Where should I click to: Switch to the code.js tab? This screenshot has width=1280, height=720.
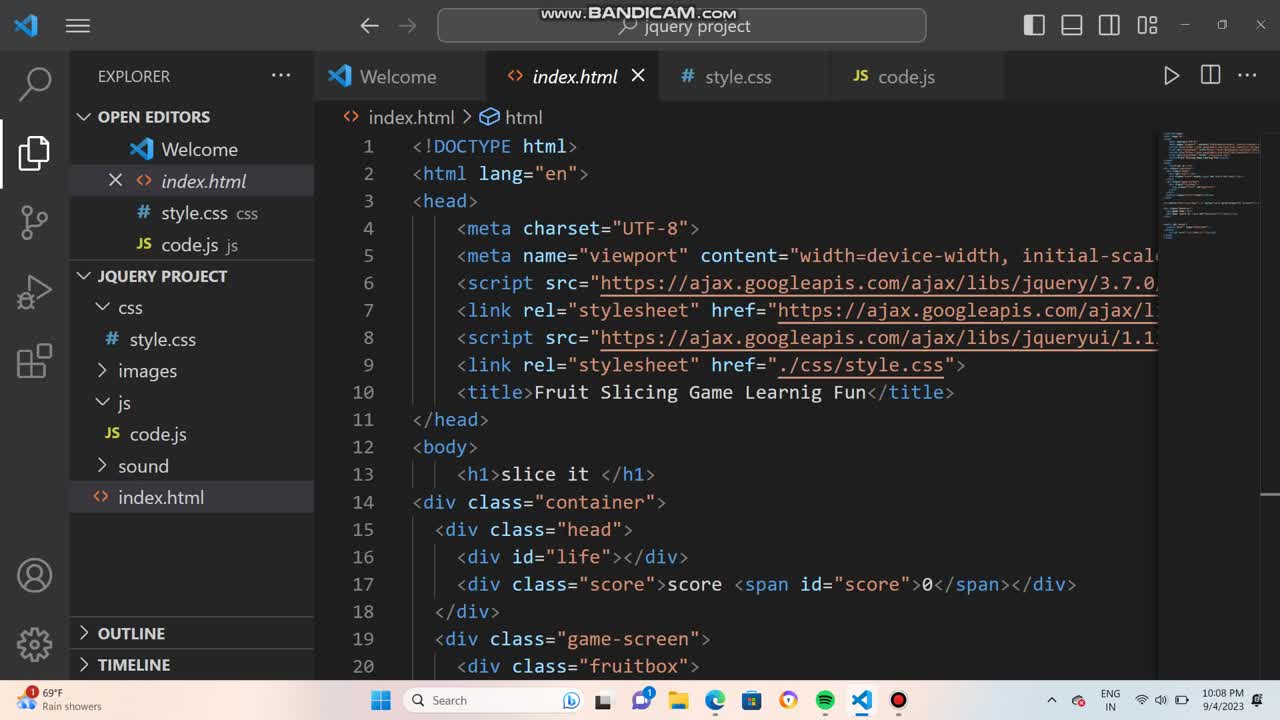click(x=905, y=77)
